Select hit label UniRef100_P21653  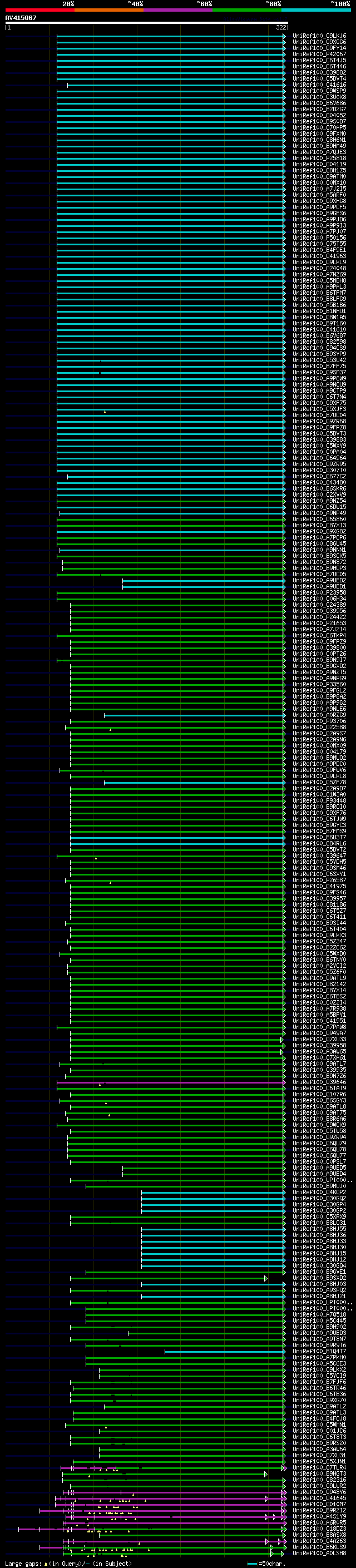coord(319,623)
